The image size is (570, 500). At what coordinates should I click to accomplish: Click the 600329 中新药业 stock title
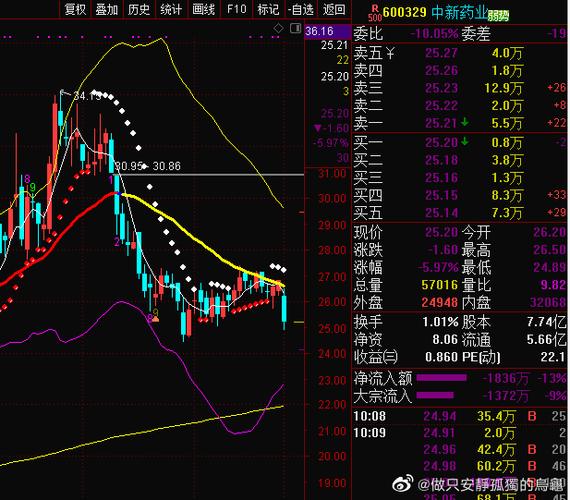(x=435, y=13)
